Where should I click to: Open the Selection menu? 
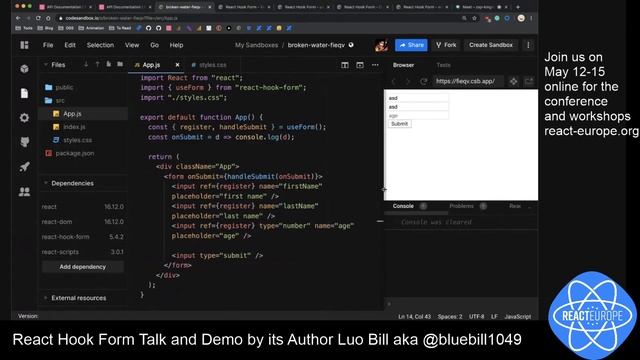(x=100, y=45)
